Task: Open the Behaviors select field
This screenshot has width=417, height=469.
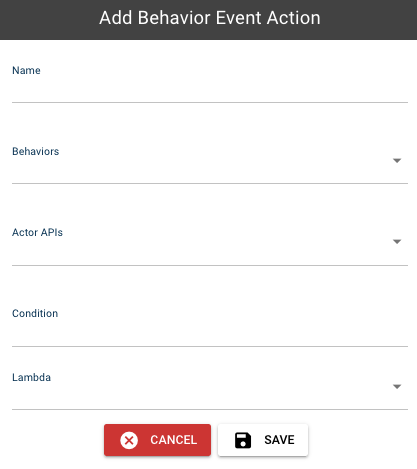Action: (210, 164)
